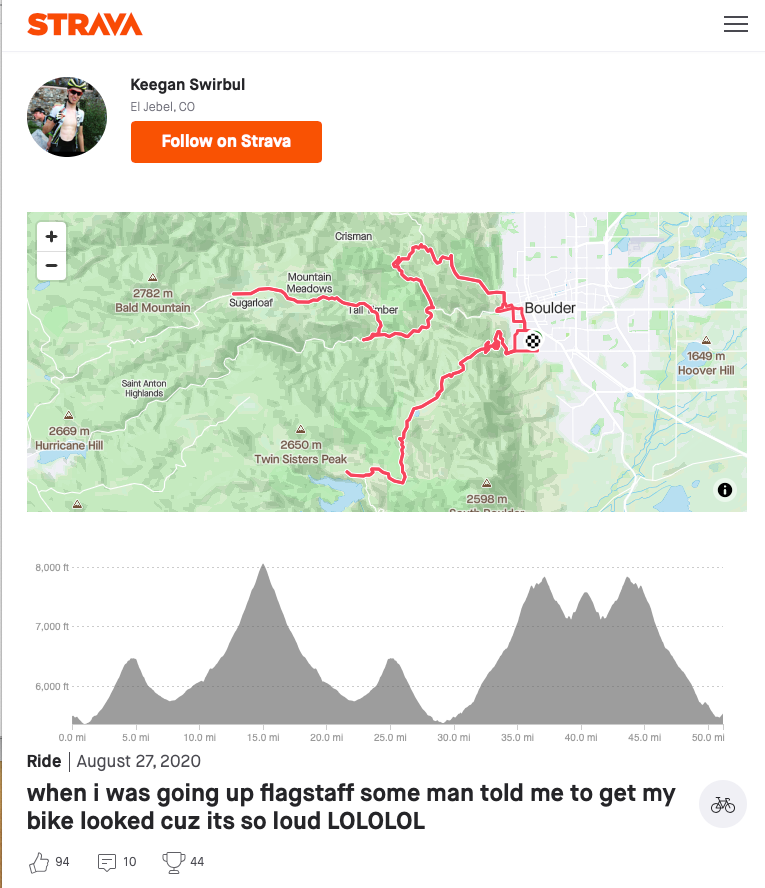Click the kudos thumbs-up icon
The height and width of the screenshot is (888, 765).
[x=40, y=861]
